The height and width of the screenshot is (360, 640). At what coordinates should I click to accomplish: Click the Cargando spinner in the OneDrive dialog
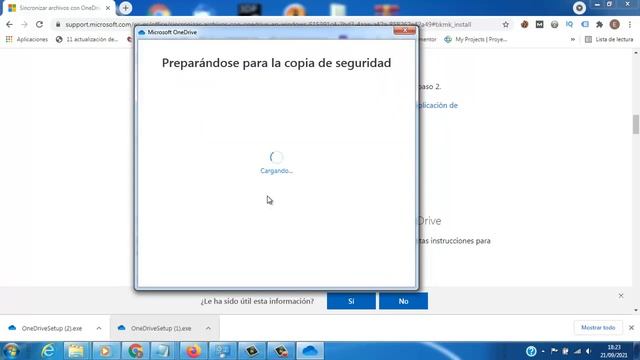click(276, 157)
